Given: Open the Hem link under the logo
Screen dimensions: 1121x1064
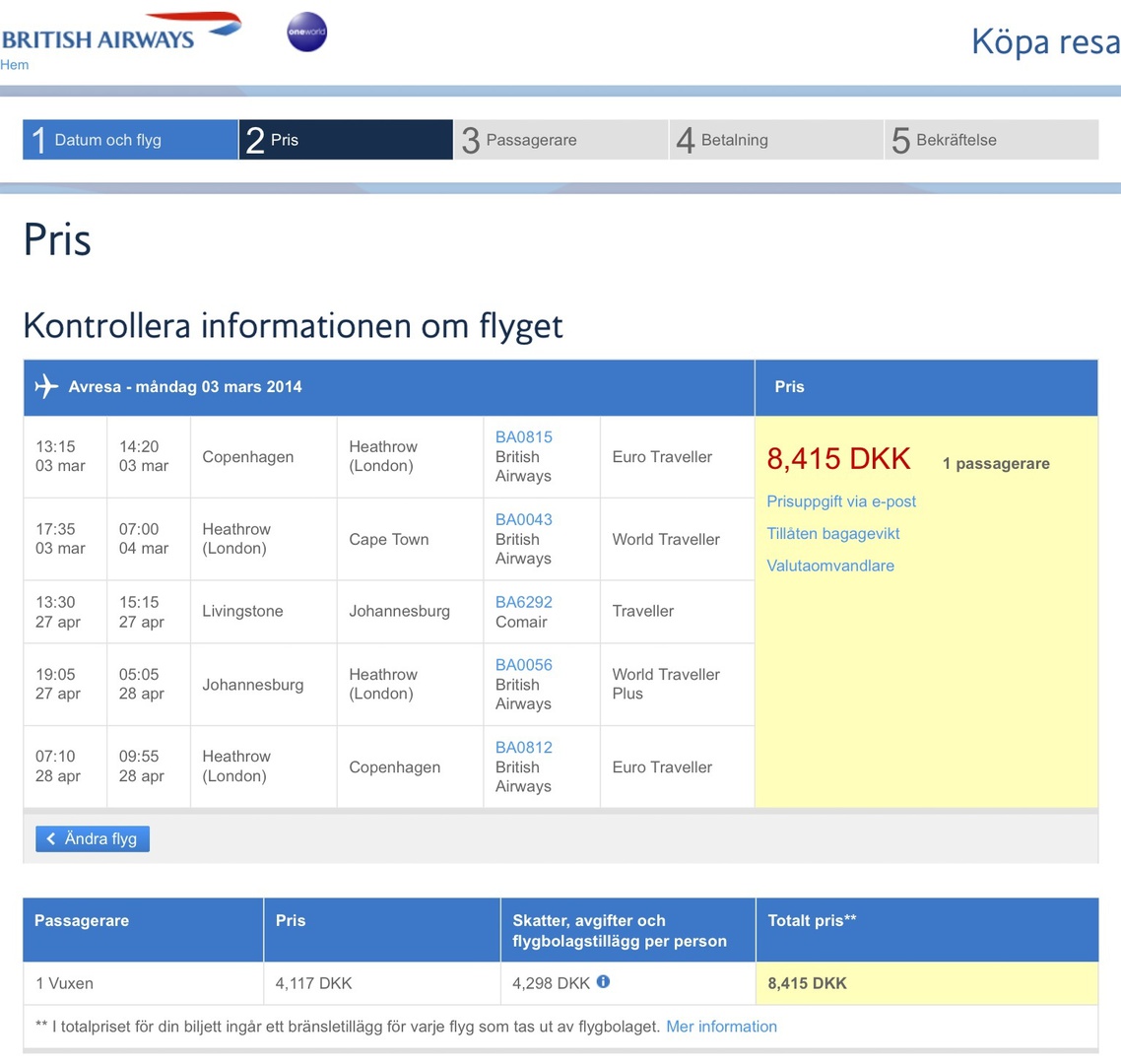Looking at the screenshot, I should (x=15, y=65).
